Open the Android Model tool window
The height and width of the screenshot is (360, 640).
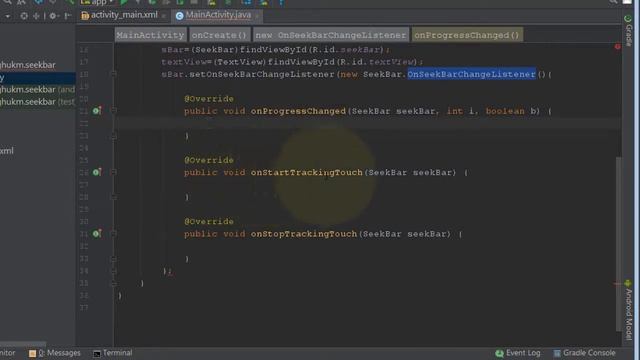point(629,310)
